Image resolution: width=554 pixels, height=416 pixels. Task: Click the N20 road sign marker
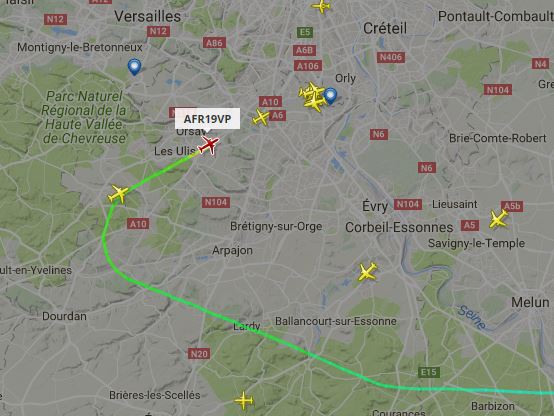[199, 353]
